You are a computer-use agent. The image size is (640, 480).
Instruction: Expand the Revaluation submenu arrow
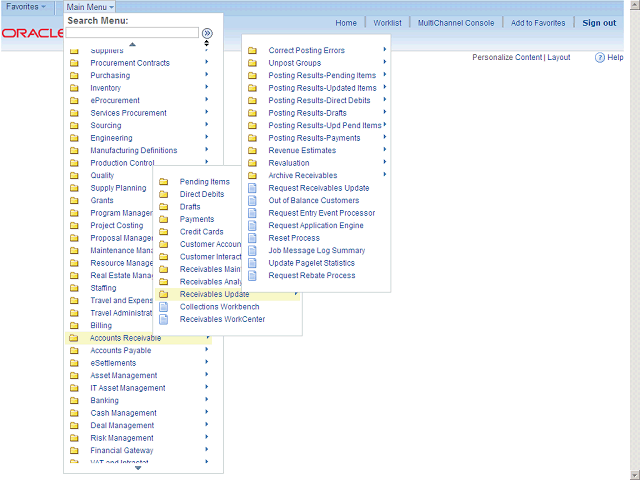click(x=385, y=163)
